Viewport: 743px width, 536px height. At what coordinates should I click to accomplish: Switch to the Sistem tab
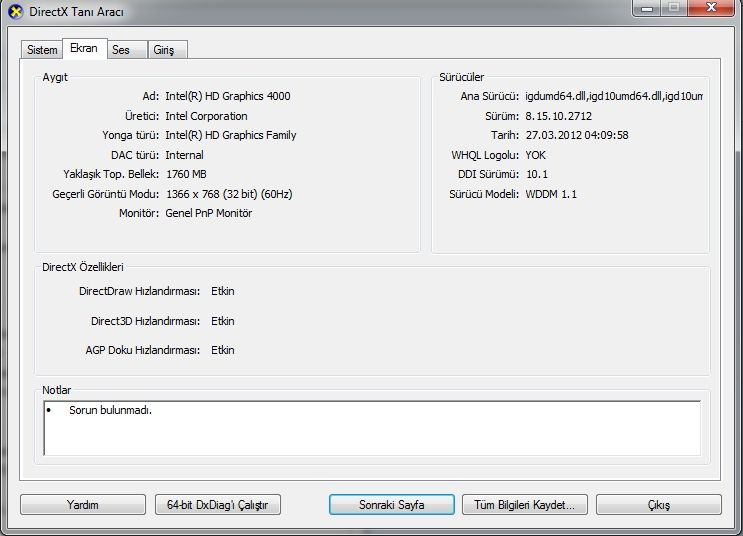[x=42, y=50]
